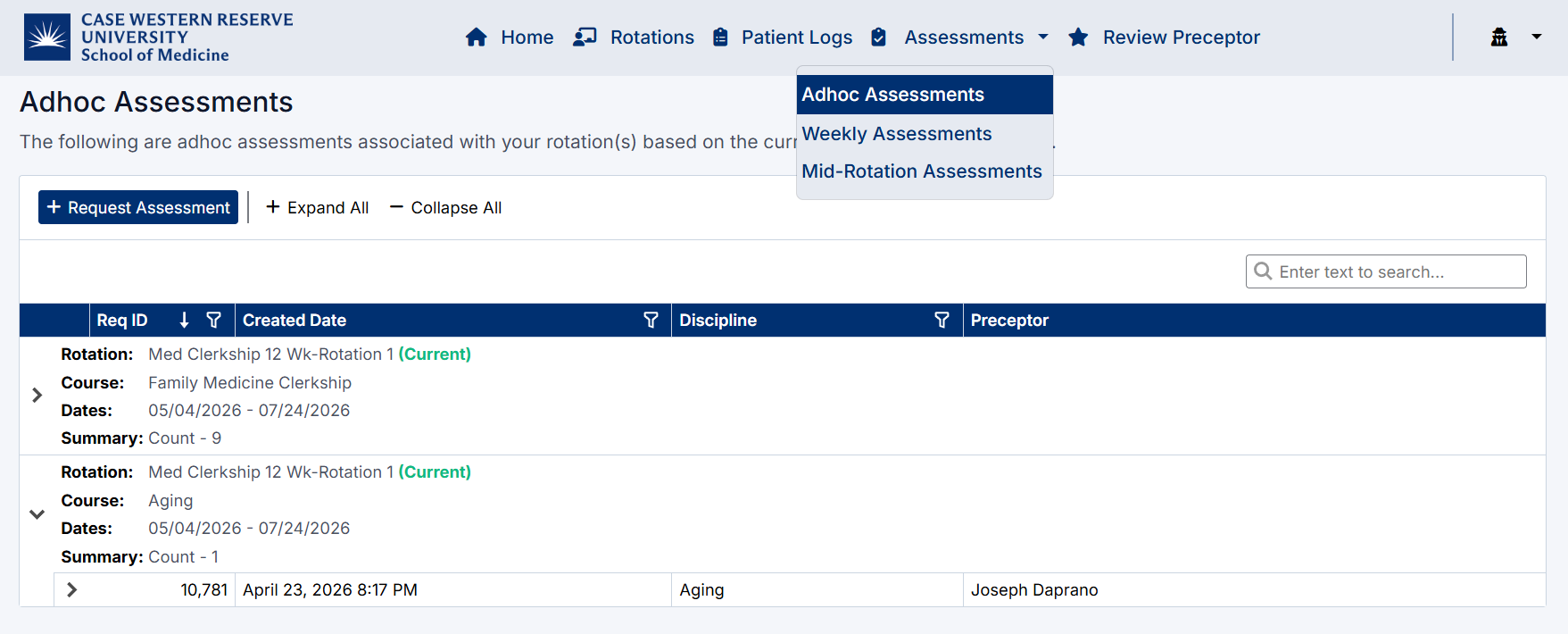Click the Review Preceptor star icon
This screenshot has width=1568, height=634.
[x=1078, y=38]
